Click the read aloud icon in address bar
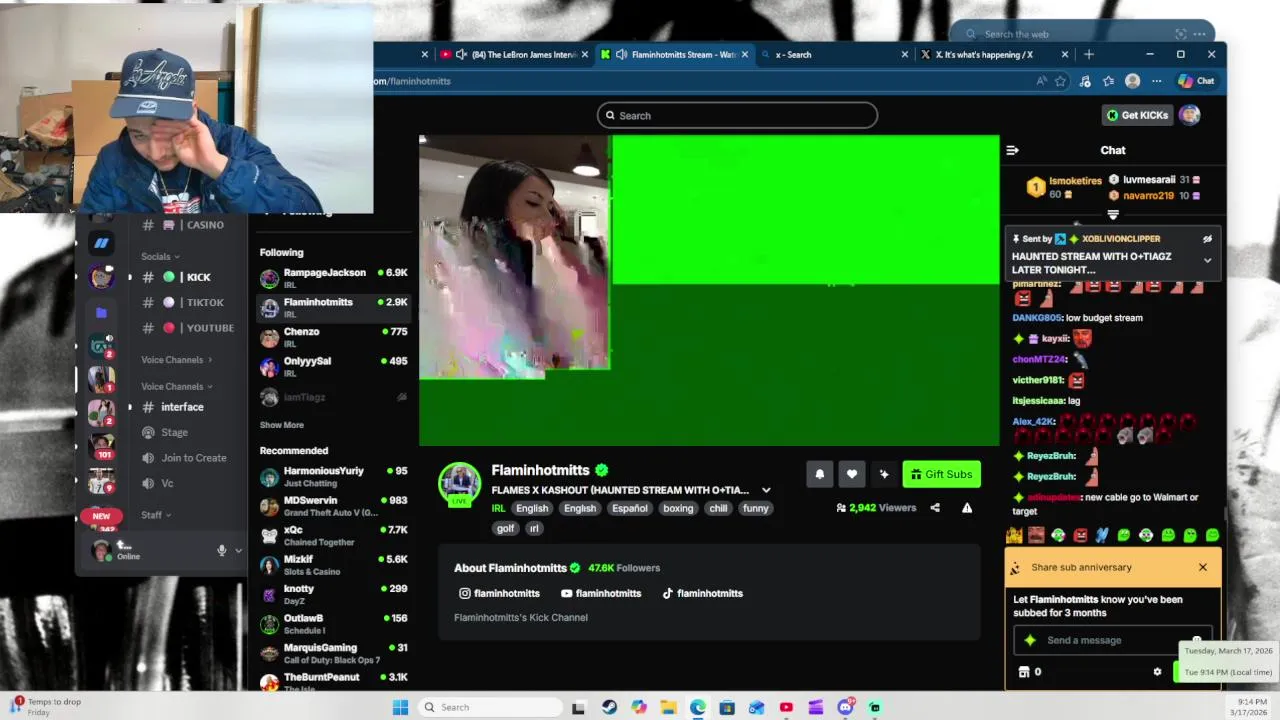Screen dimensions: 1280x720 tap(1041, 81)
